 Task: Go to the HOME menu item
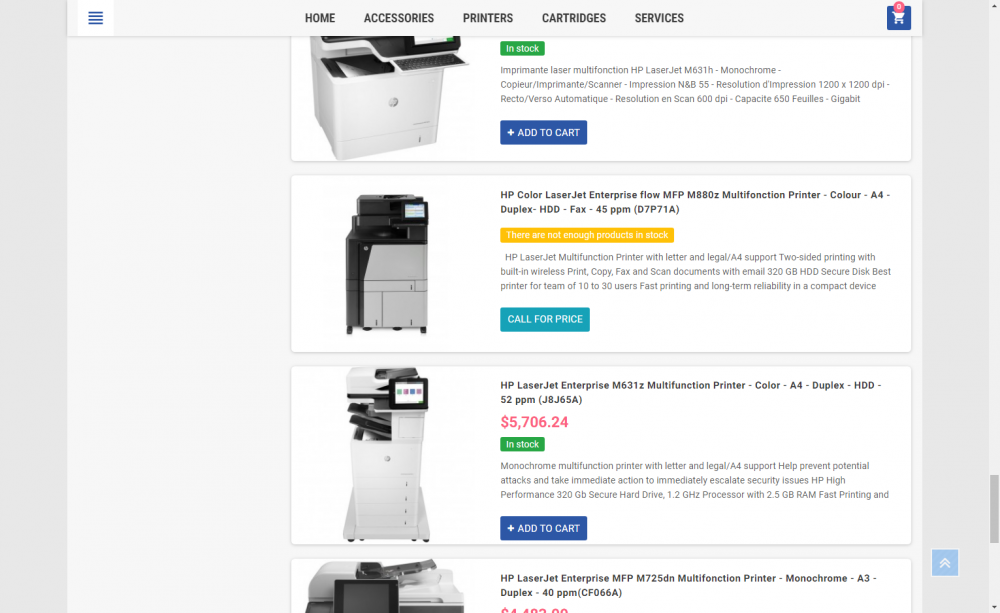pyautogui.click(x=320, y=18)
